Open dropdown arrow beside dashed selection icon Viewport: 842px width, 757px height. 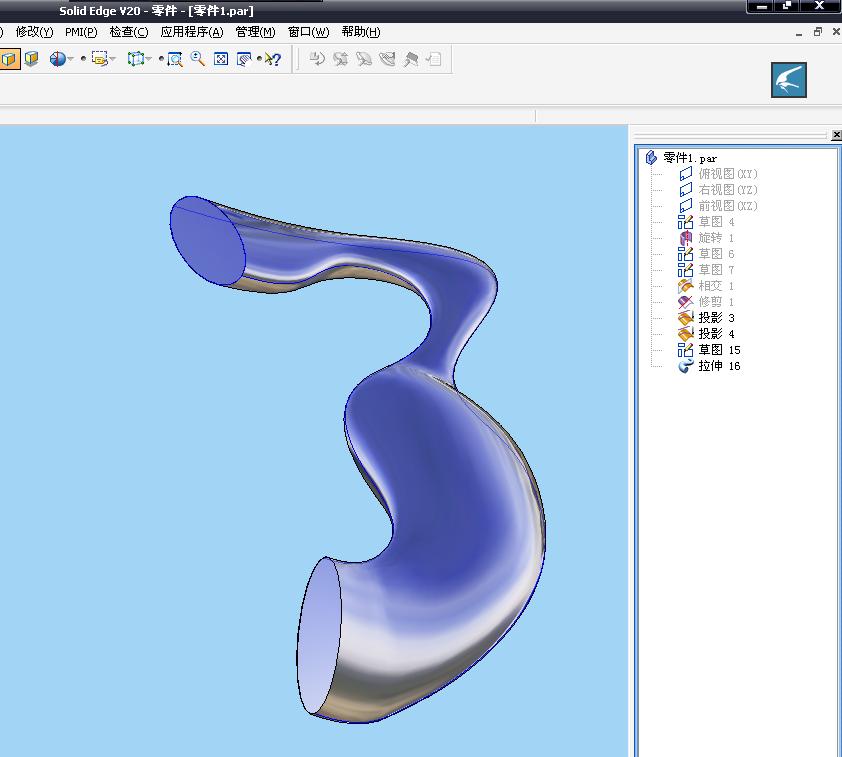(x=112, y=59)
